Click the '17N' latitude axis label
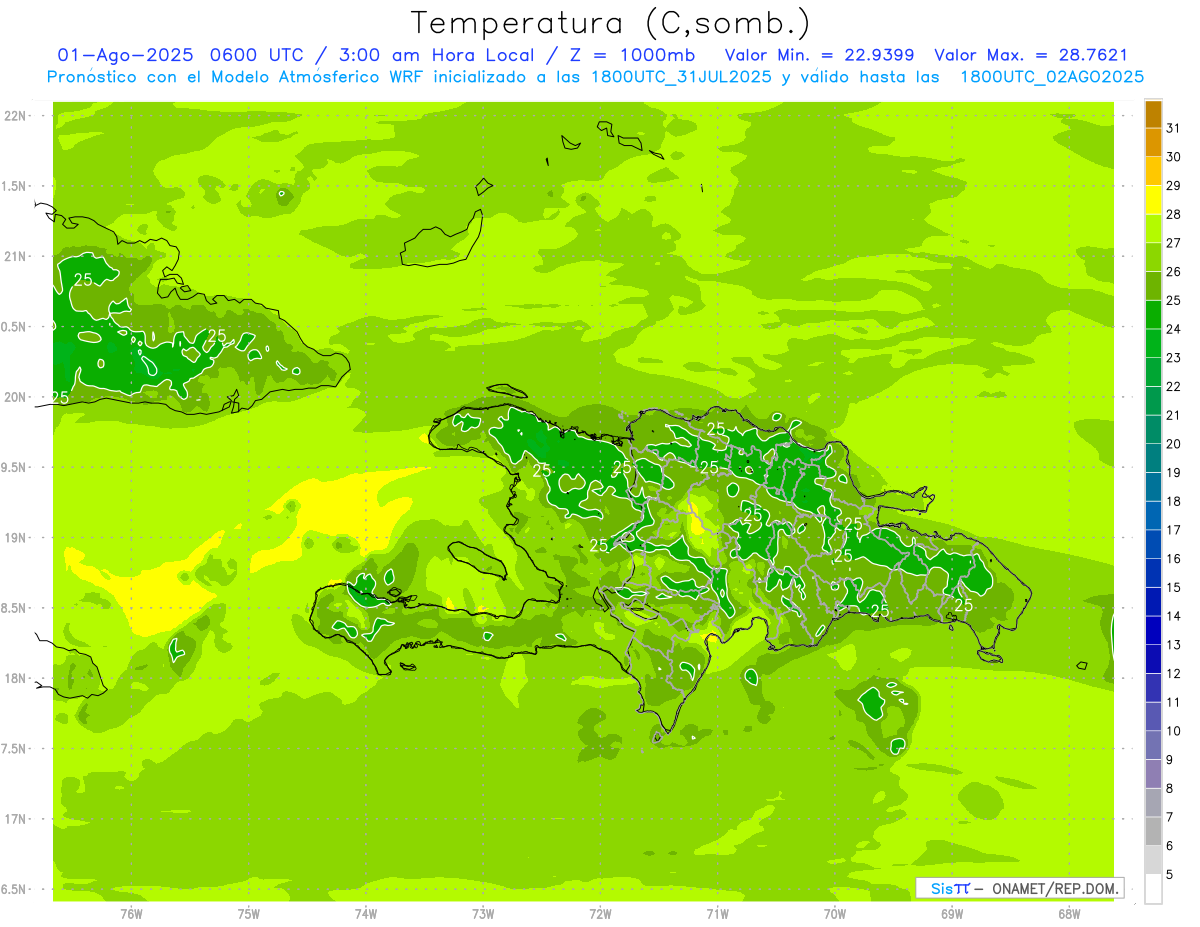The image size is (1200, 927). pyautogui.click(x=15, y=819)
